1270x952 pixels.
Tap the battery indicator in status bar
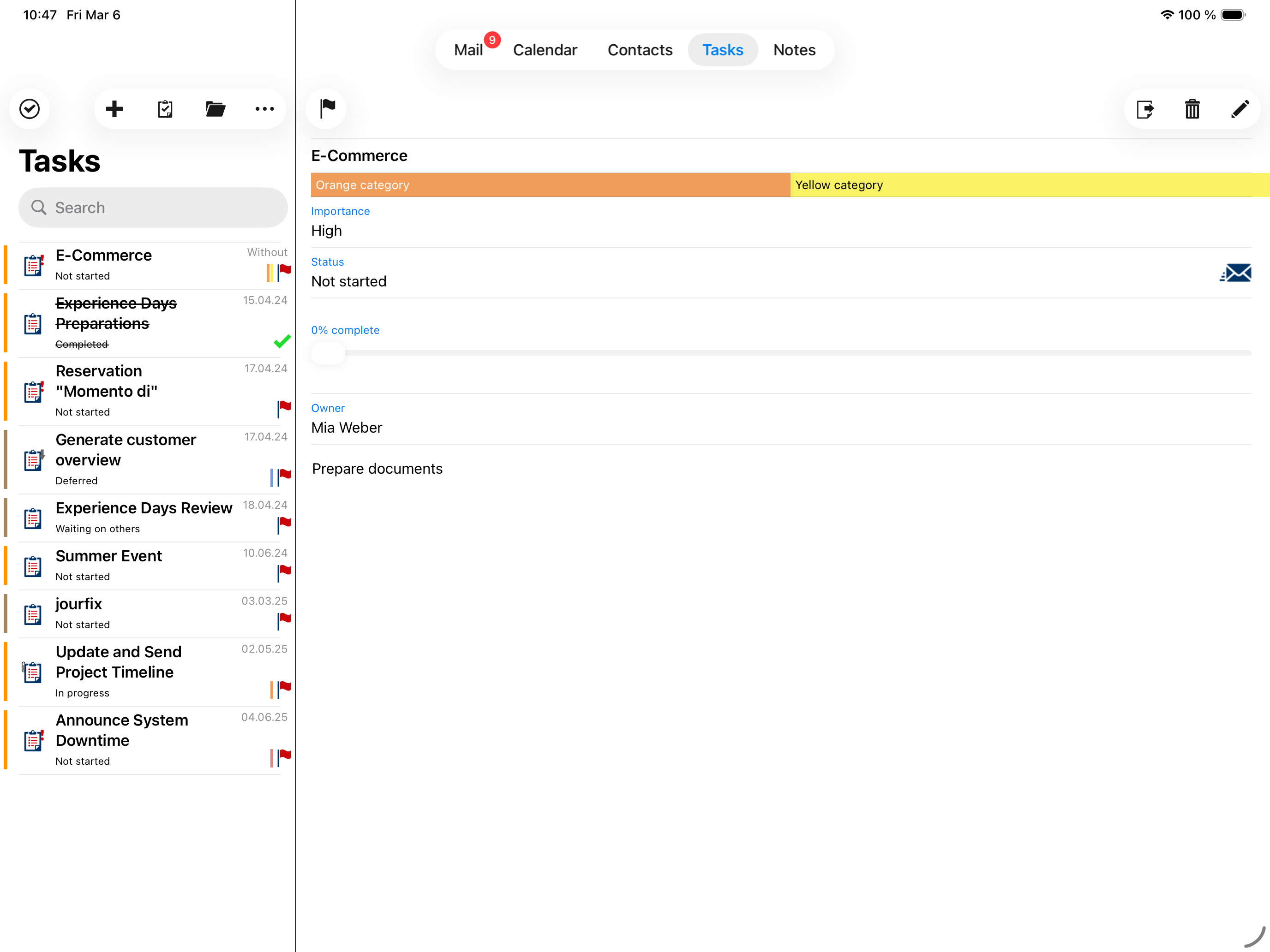click(x=1233, y=15)
